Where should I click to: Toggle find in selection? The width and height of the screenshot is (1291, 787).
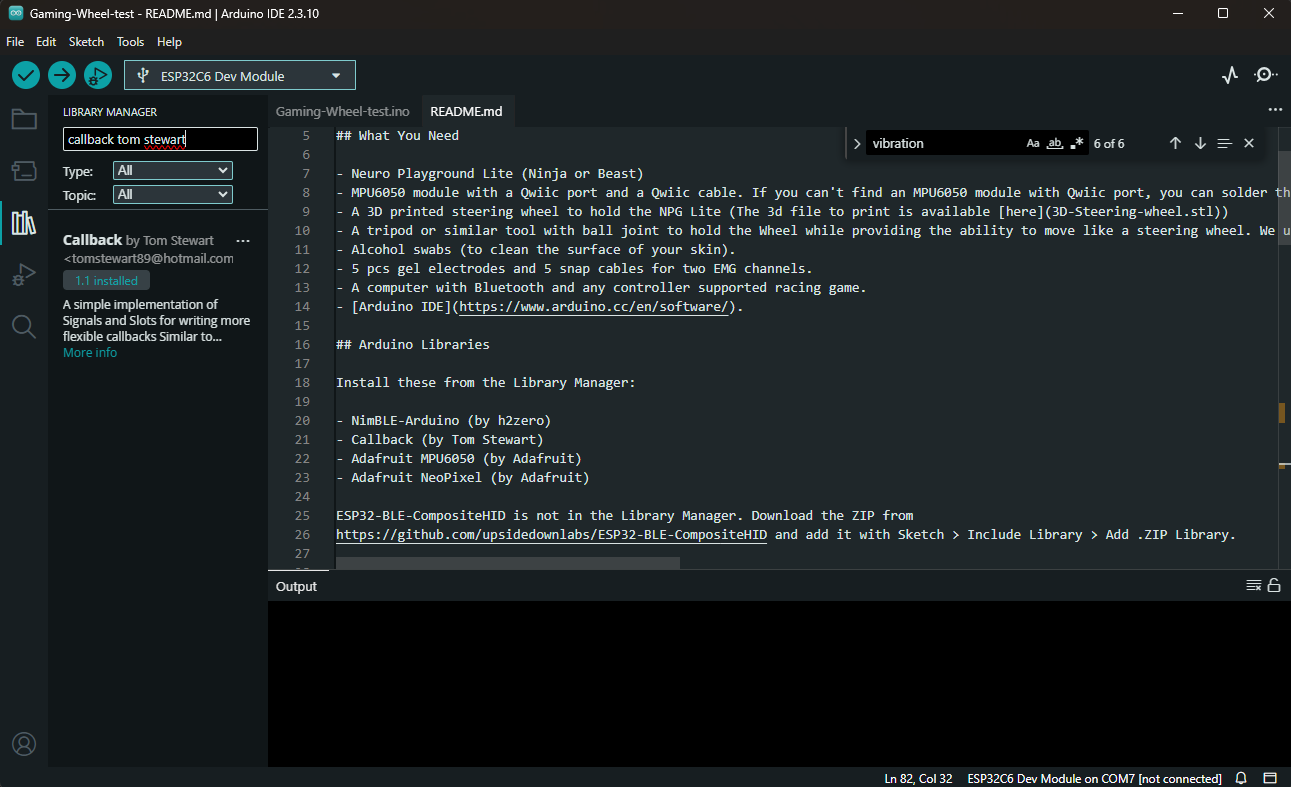(1225, 143)
